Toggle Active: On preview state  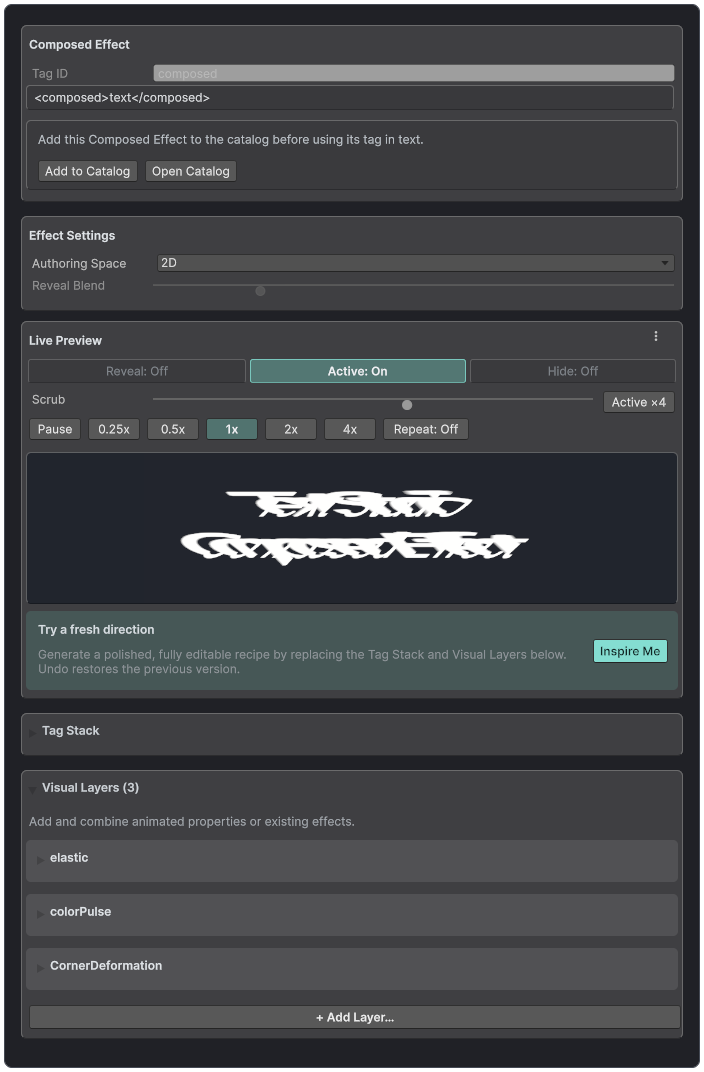357,371
